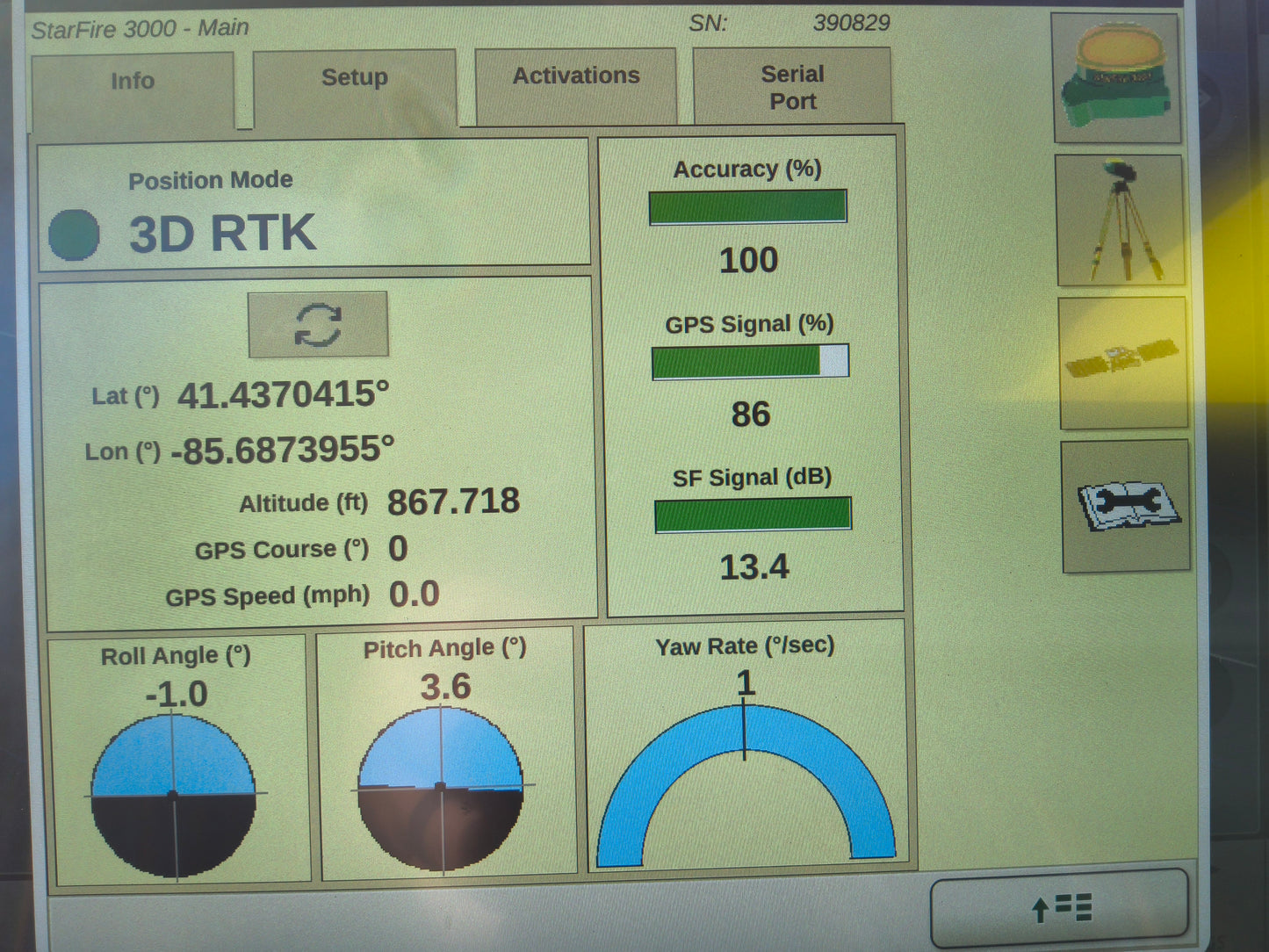This screenshot has height=952, width=1269.
Task: Select the Roll Angle attitude gauge
Action: point(172,795)
